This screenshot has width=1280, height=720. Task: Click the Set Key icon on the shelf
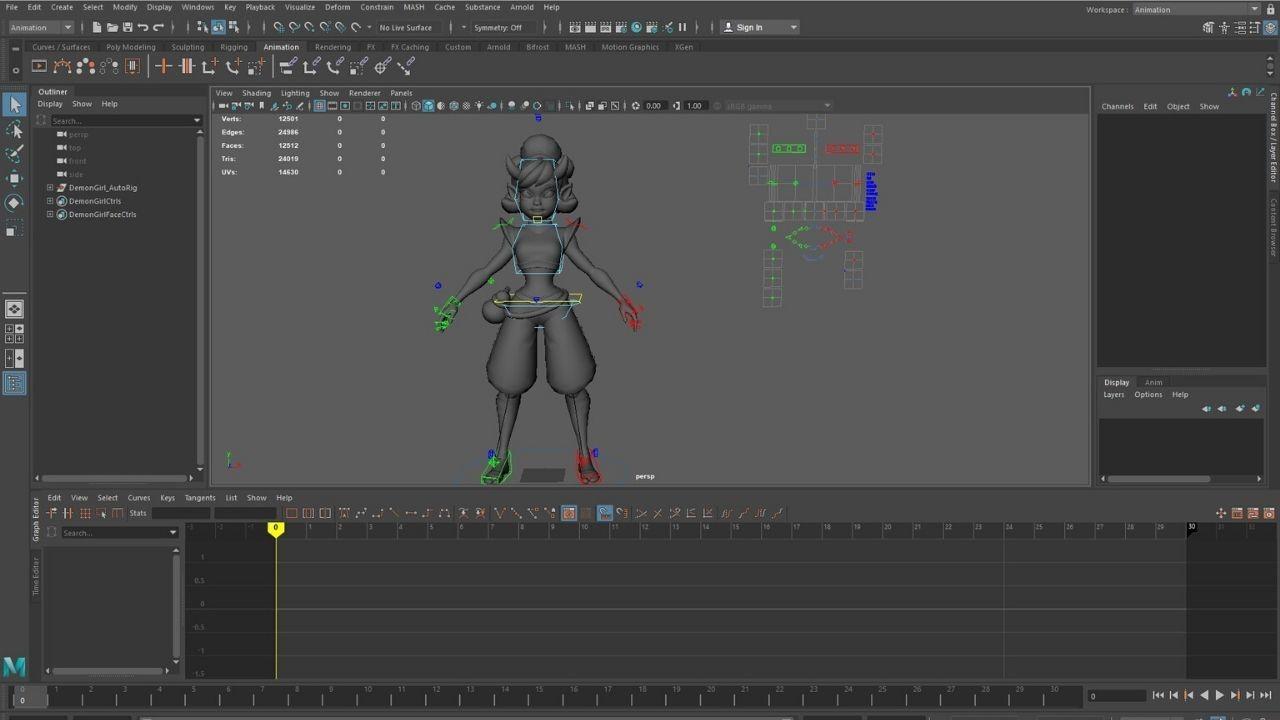(163, 66)
